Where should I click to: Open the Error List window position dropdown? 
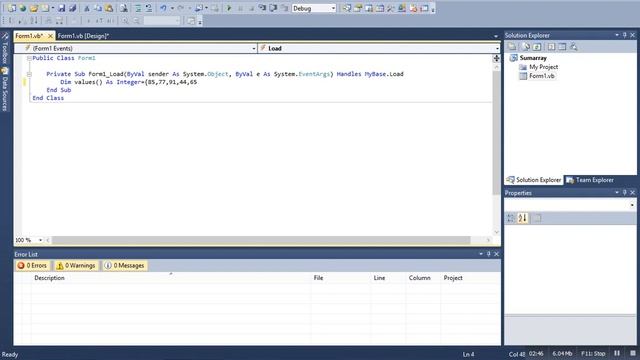(481, 254)
